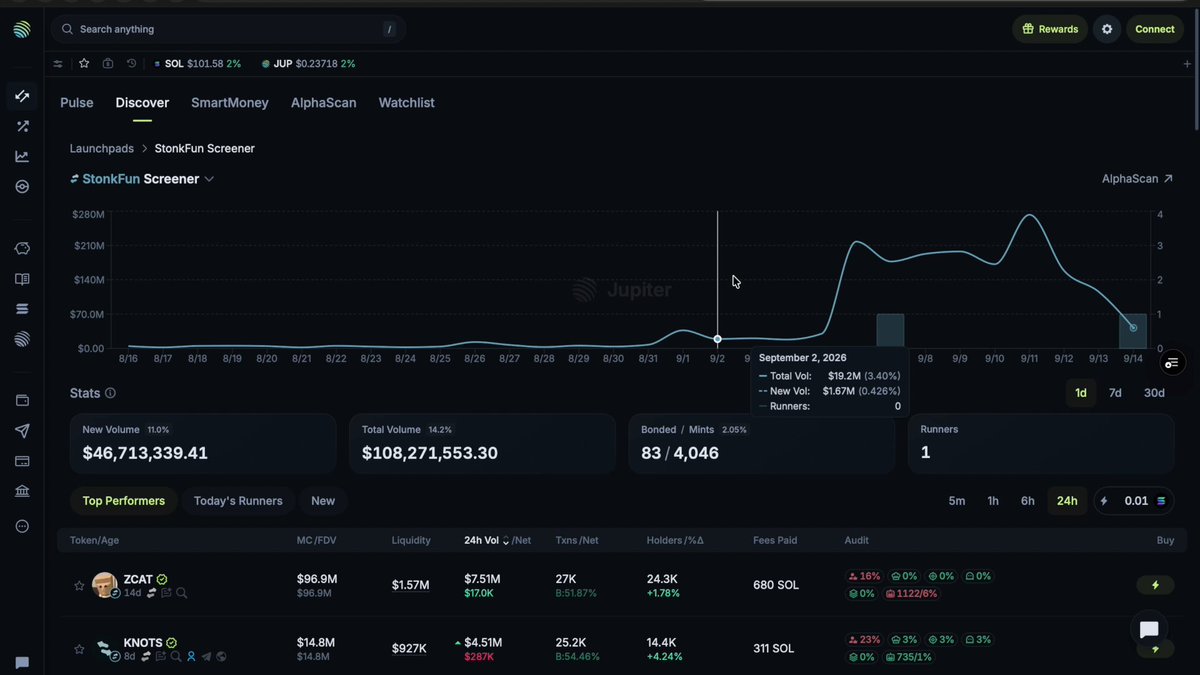
Task: Switch to the SmartMoney tab
Action: click(230, 103)
